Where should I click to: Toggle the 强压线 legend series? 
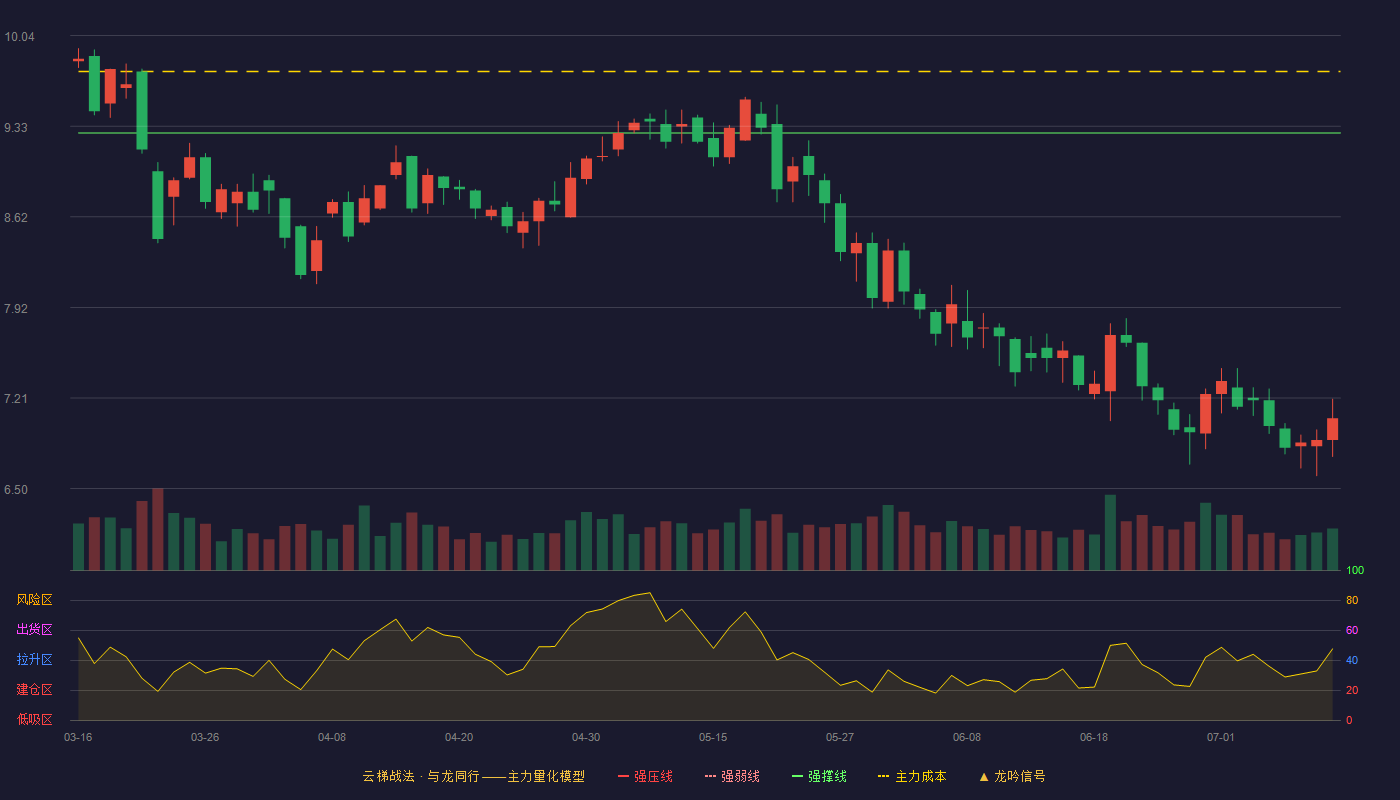click(645, 776)
